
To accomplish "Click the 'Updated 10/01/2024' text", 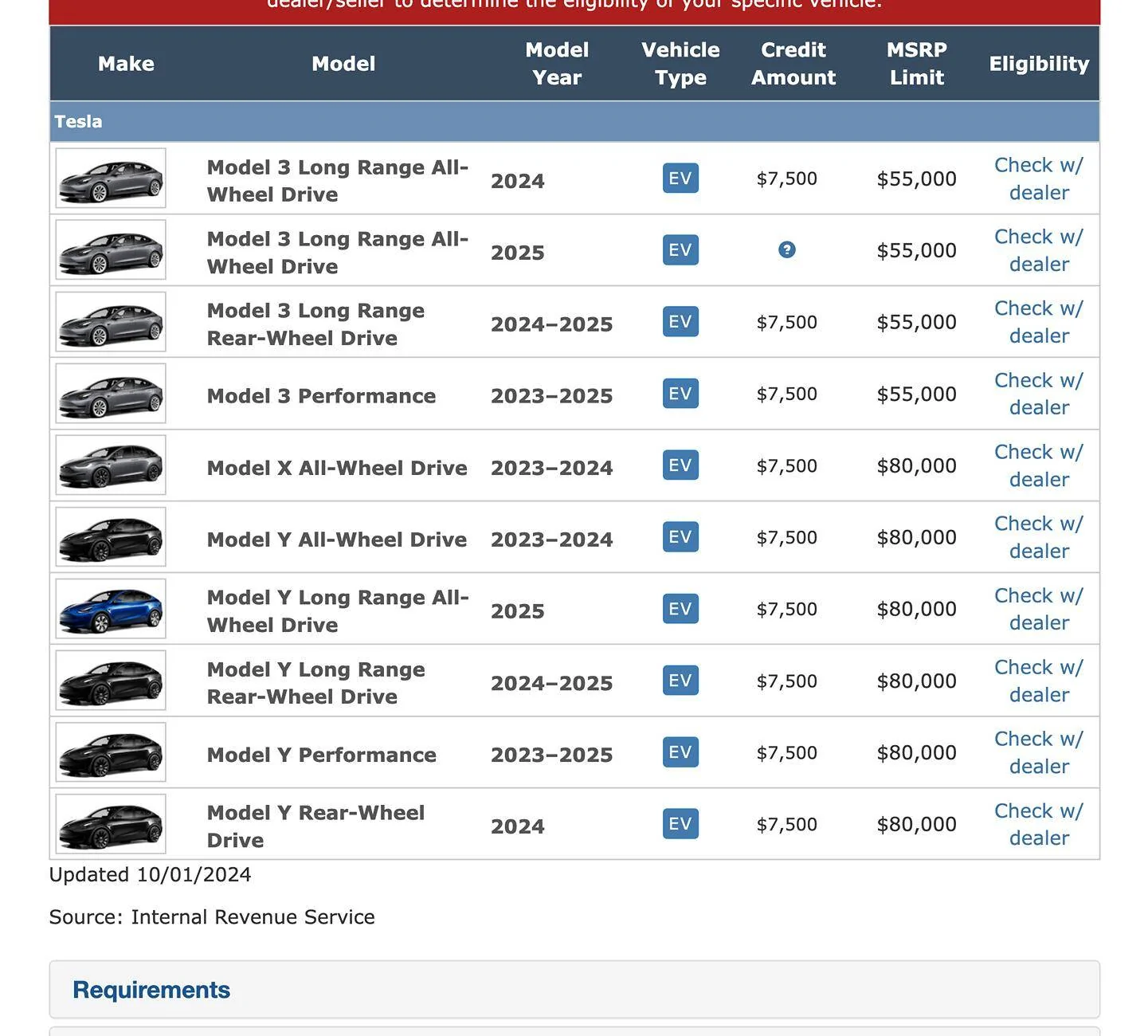I will click(x=150, y=874).
